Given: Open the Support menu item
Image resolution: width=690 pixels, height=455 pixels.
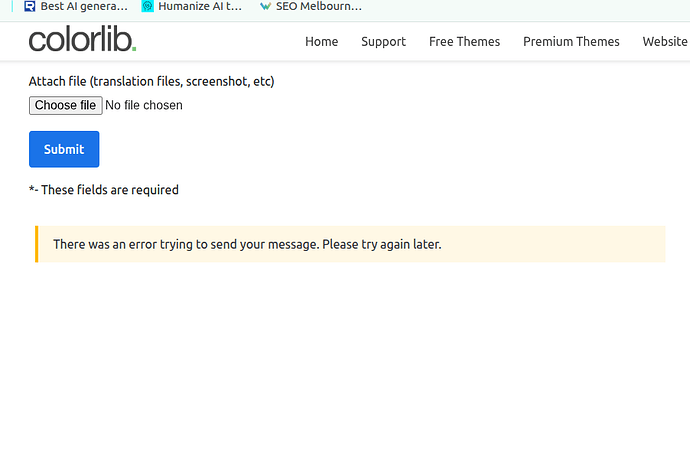Looking at the screenshot, I should 383,41.
